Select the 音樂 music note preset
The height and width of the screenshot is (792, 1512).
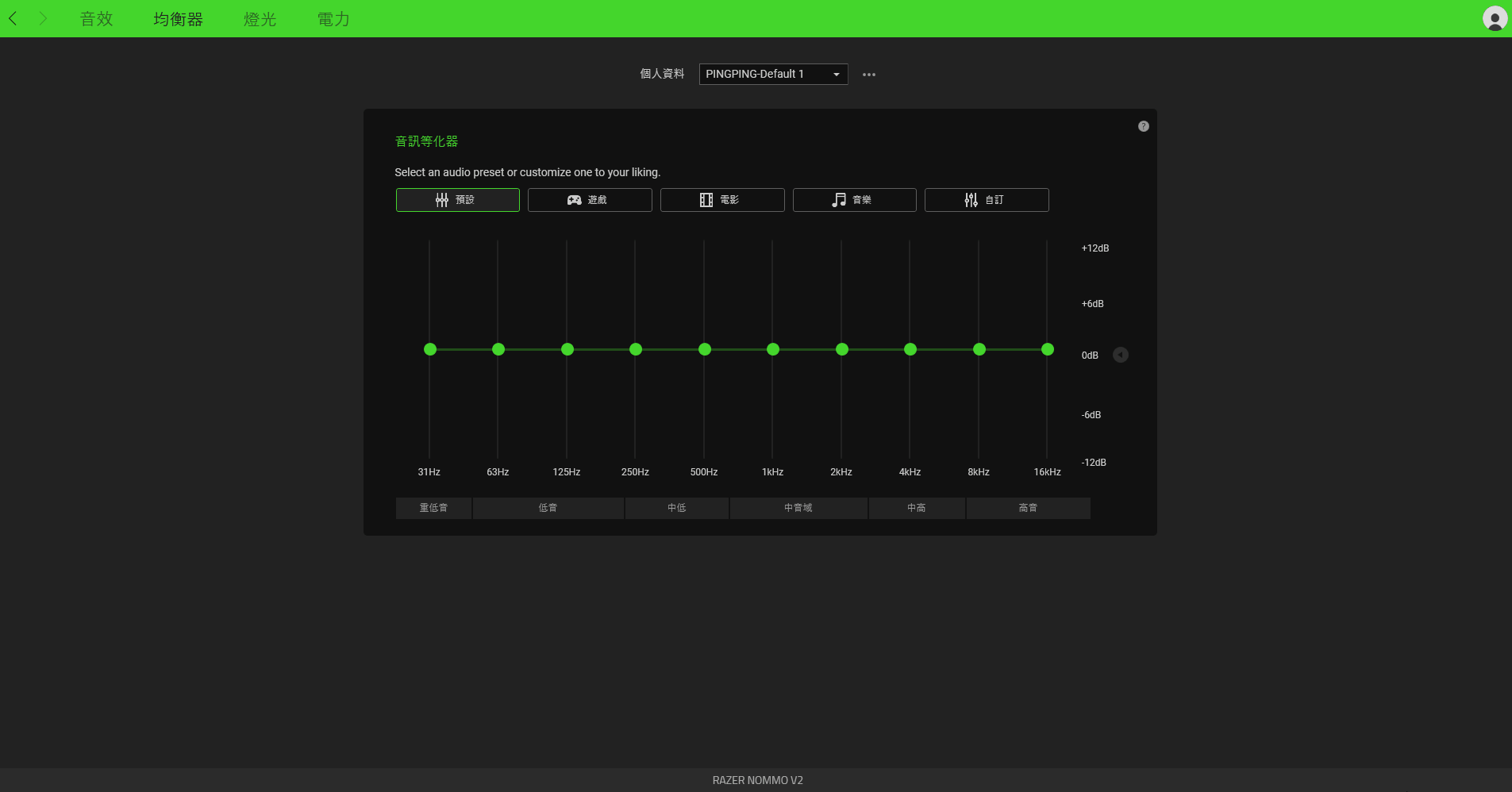pos(854,200)
